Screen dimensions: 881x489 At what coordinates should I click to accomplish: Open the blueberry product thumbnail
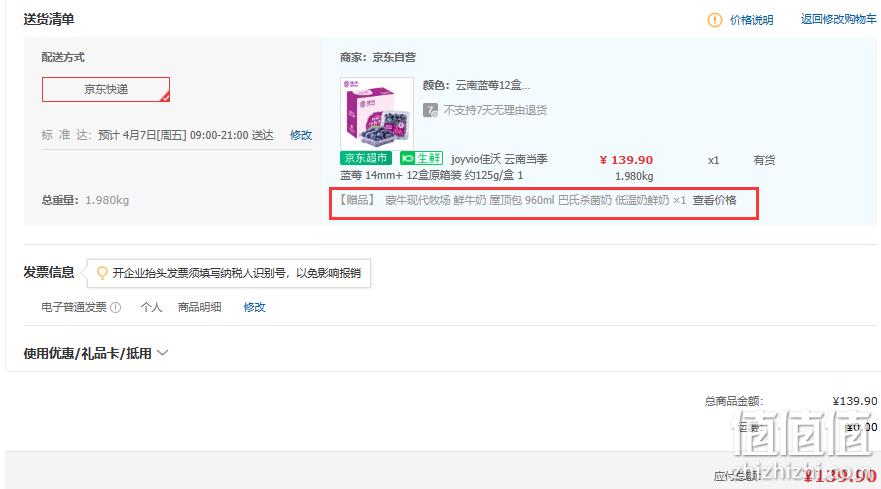tap(377, 114)
